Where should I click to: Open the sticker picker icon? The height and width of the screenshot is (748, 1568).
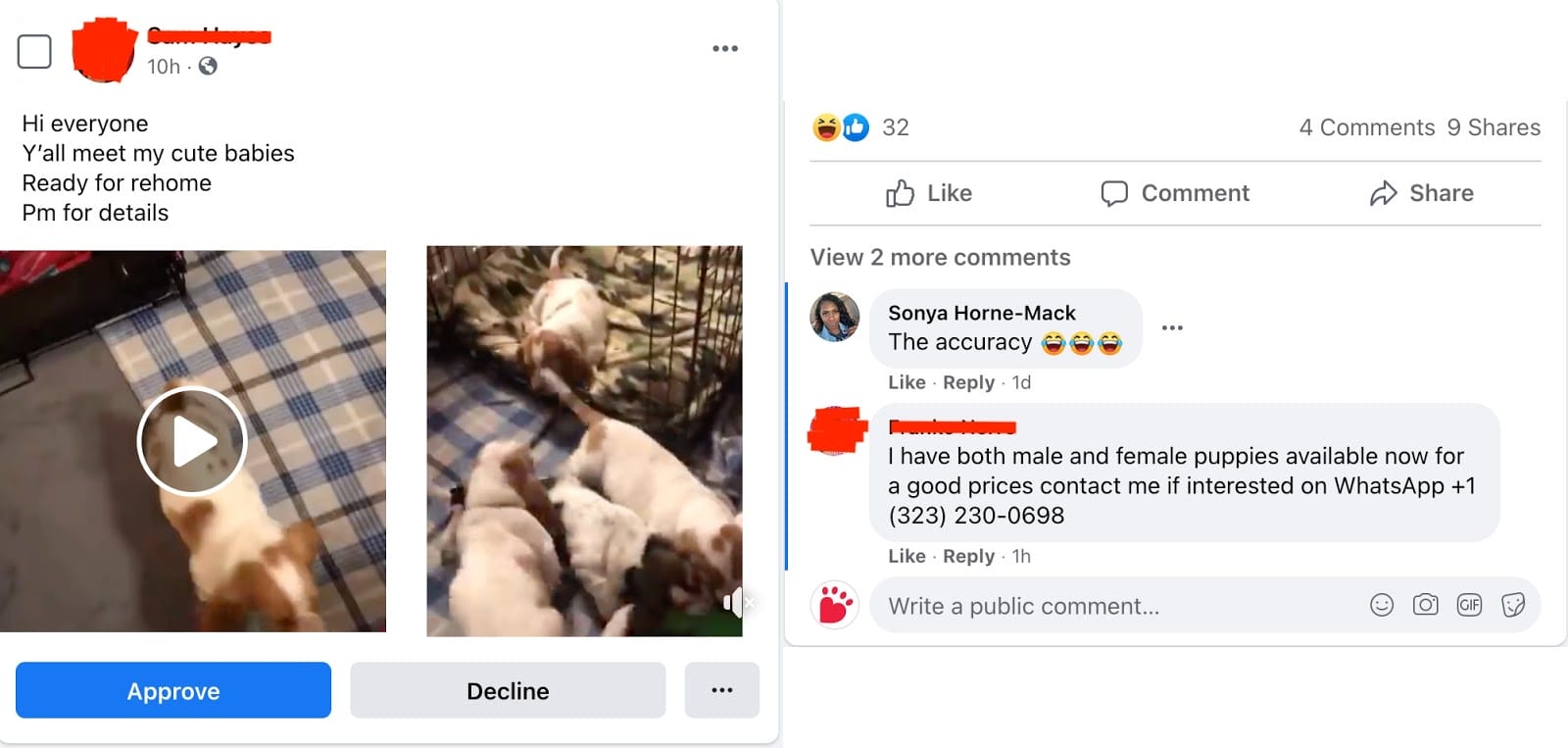tap(1513, 606)
